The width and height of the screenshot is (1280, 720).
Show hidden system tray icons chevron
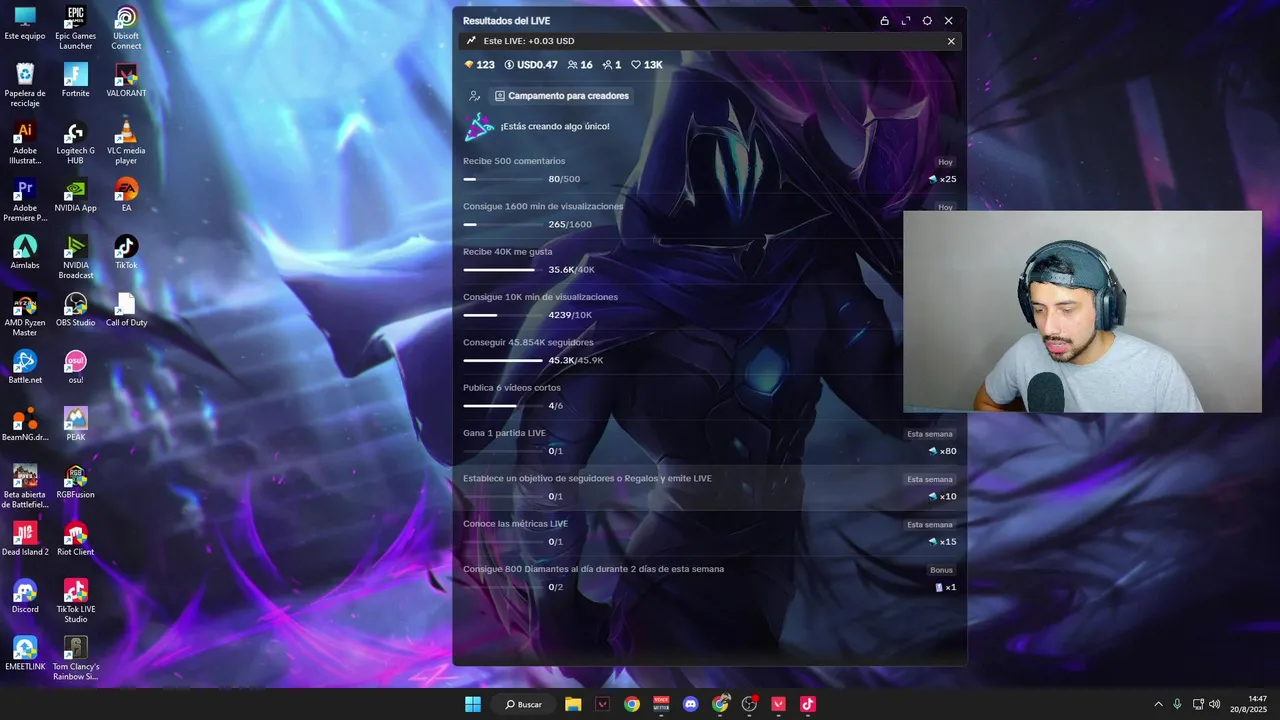(1158, 704)
